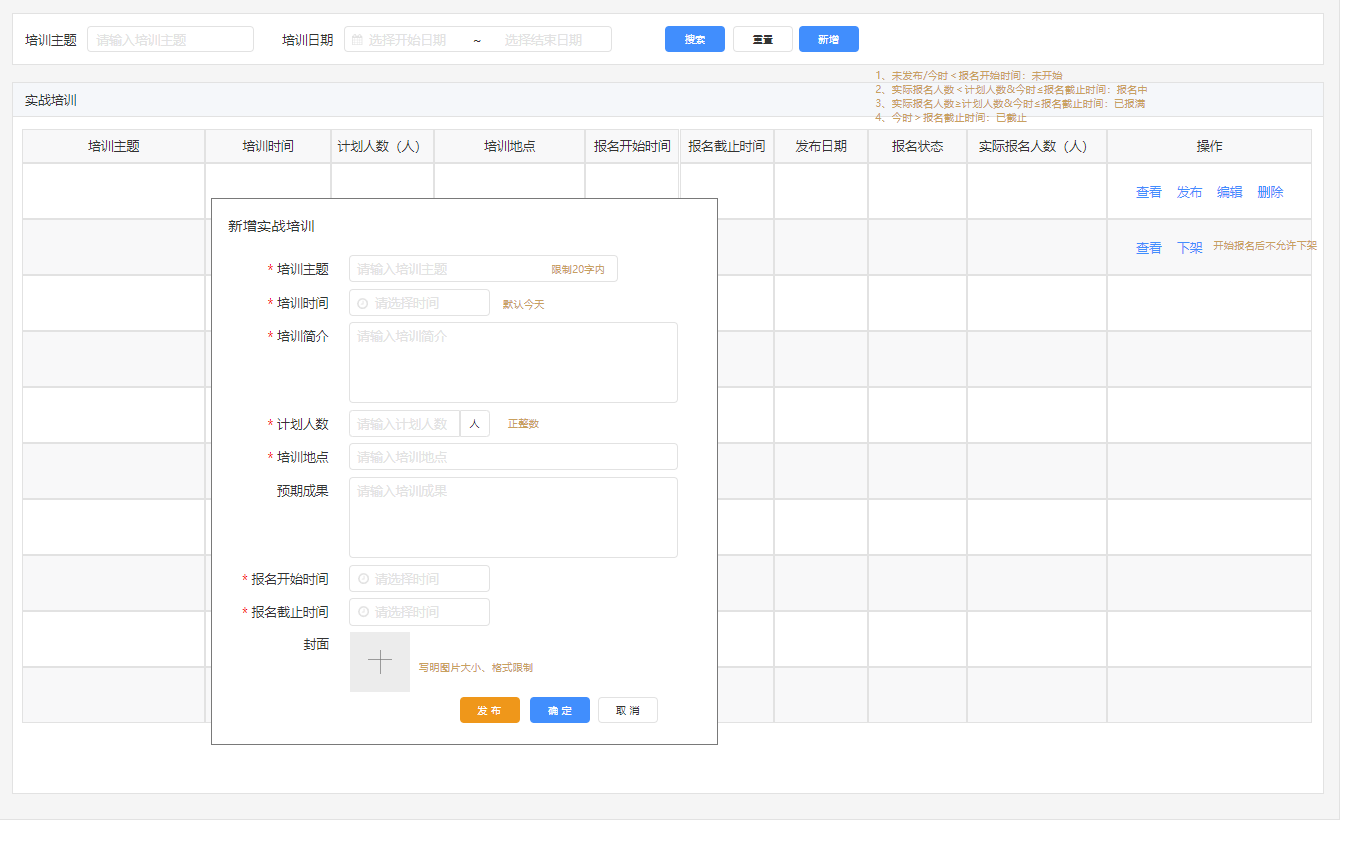Click the 下架 link in the second row
The width and height of the screenshot is (1362, 847).
point(1190,248)
